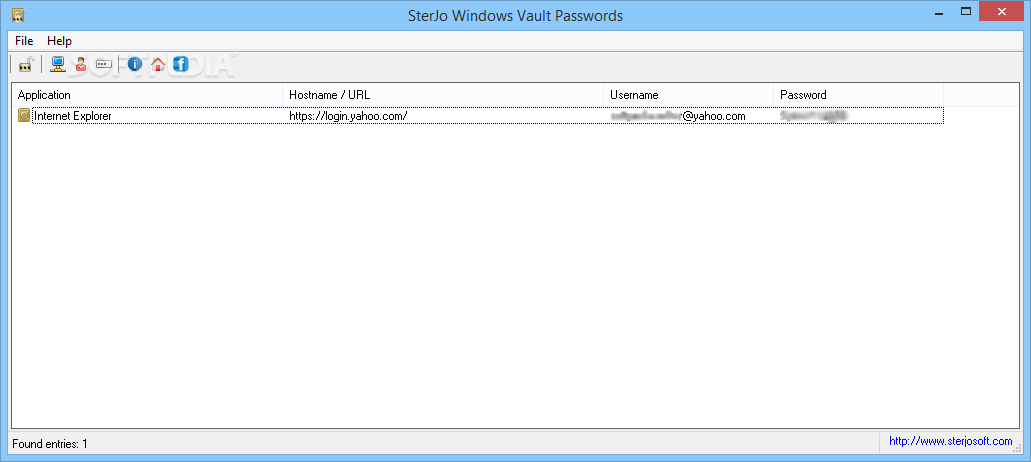Open the File menu
This screenshot has width=1031, height=462.
click(24, 41)
